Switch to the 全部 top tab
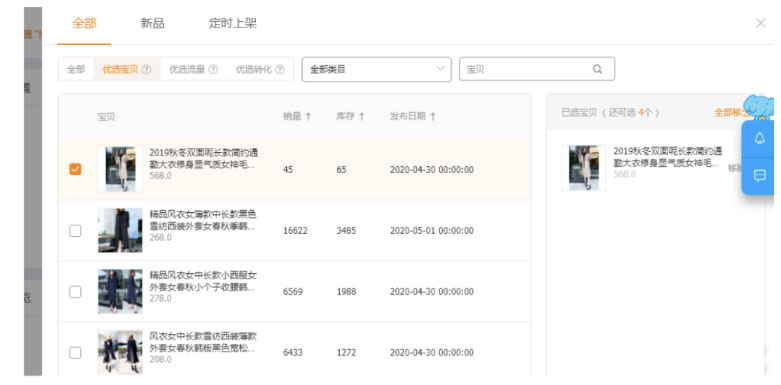 [84, 23]
